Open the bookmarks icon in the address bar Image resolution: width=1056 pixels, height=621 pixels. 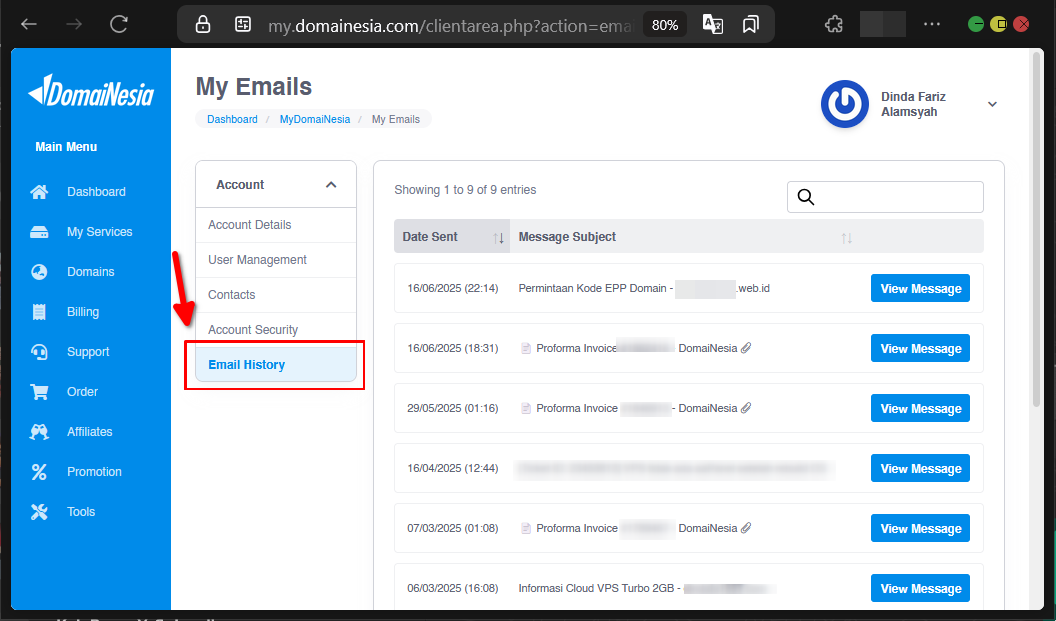750,25
